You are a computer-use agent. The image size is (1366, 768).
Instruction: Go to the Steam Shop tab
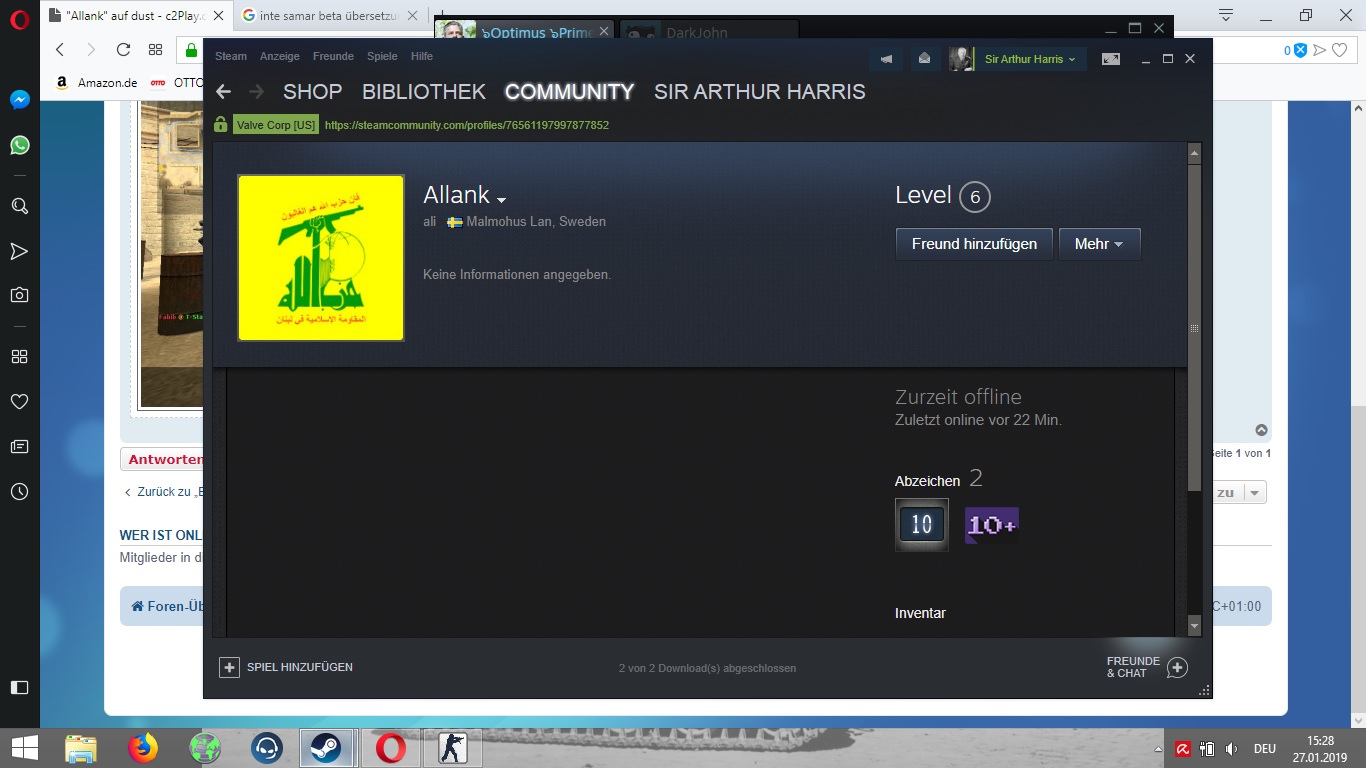point(312,92)
